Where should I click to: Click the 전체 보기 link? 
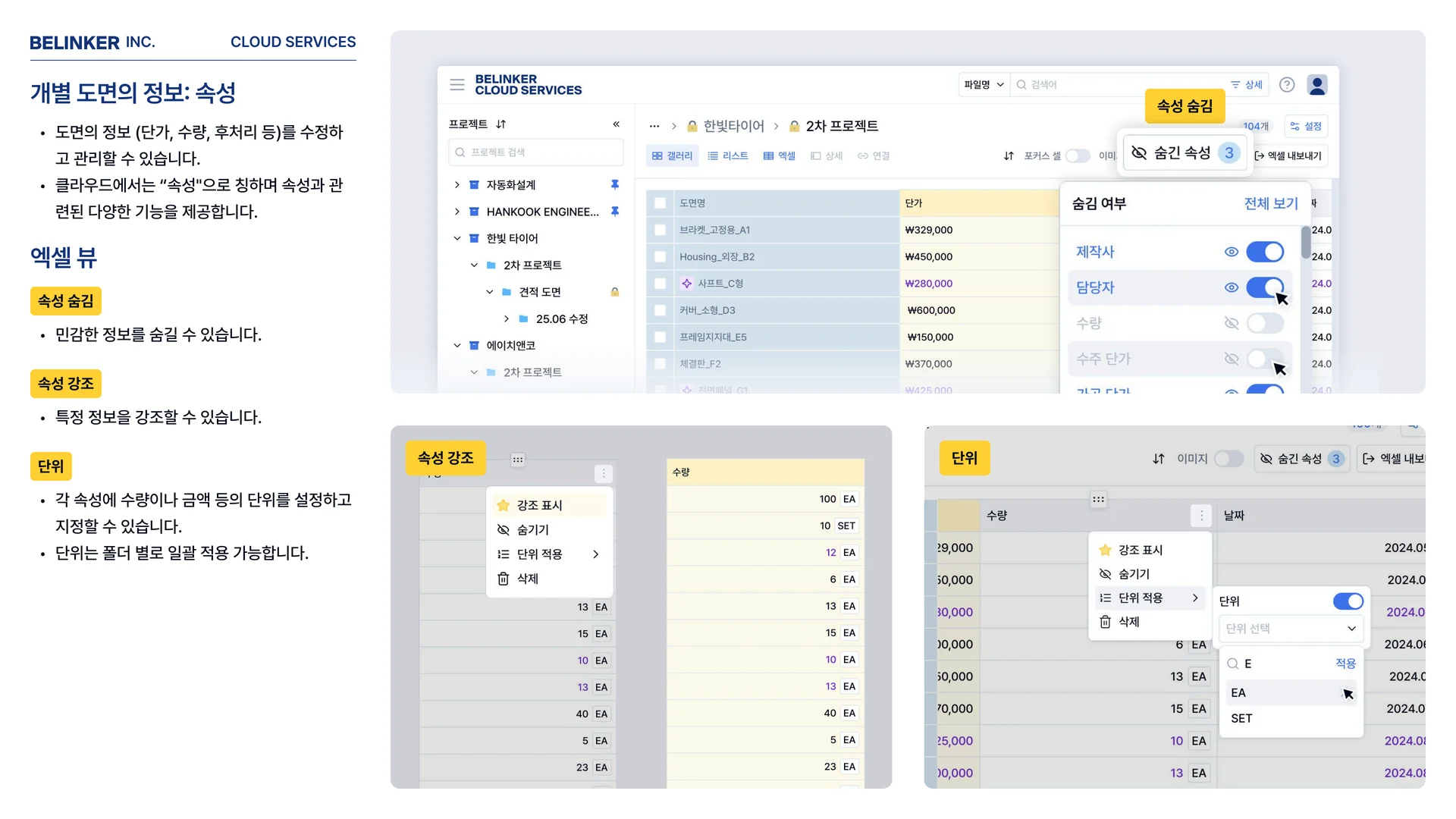[x=1270, y=204]
